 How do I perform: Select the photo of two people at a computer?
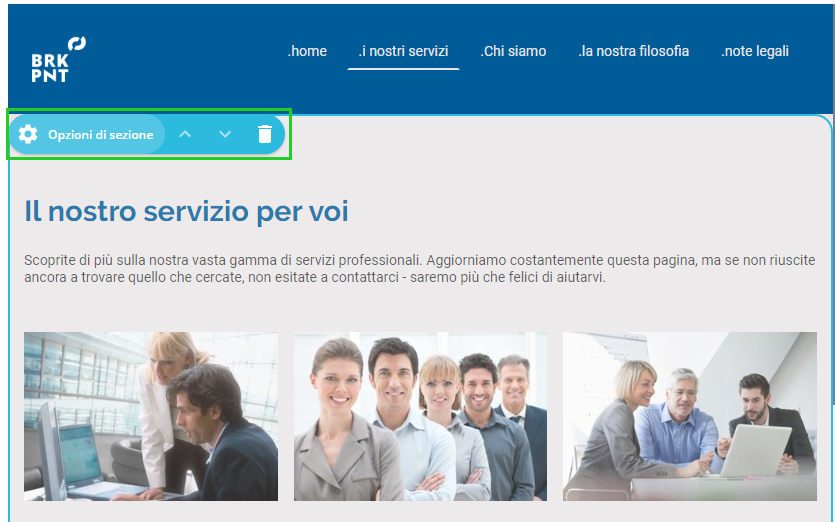151,417
